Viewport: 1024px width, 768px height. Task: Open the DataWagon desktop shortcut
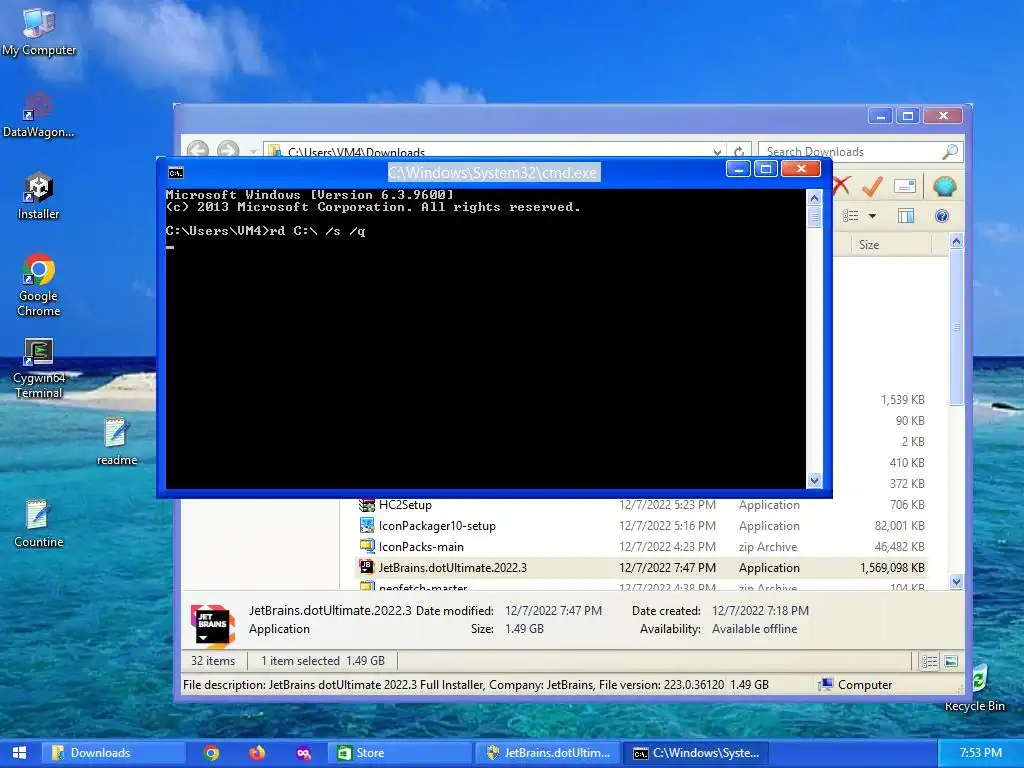point(39,115)
